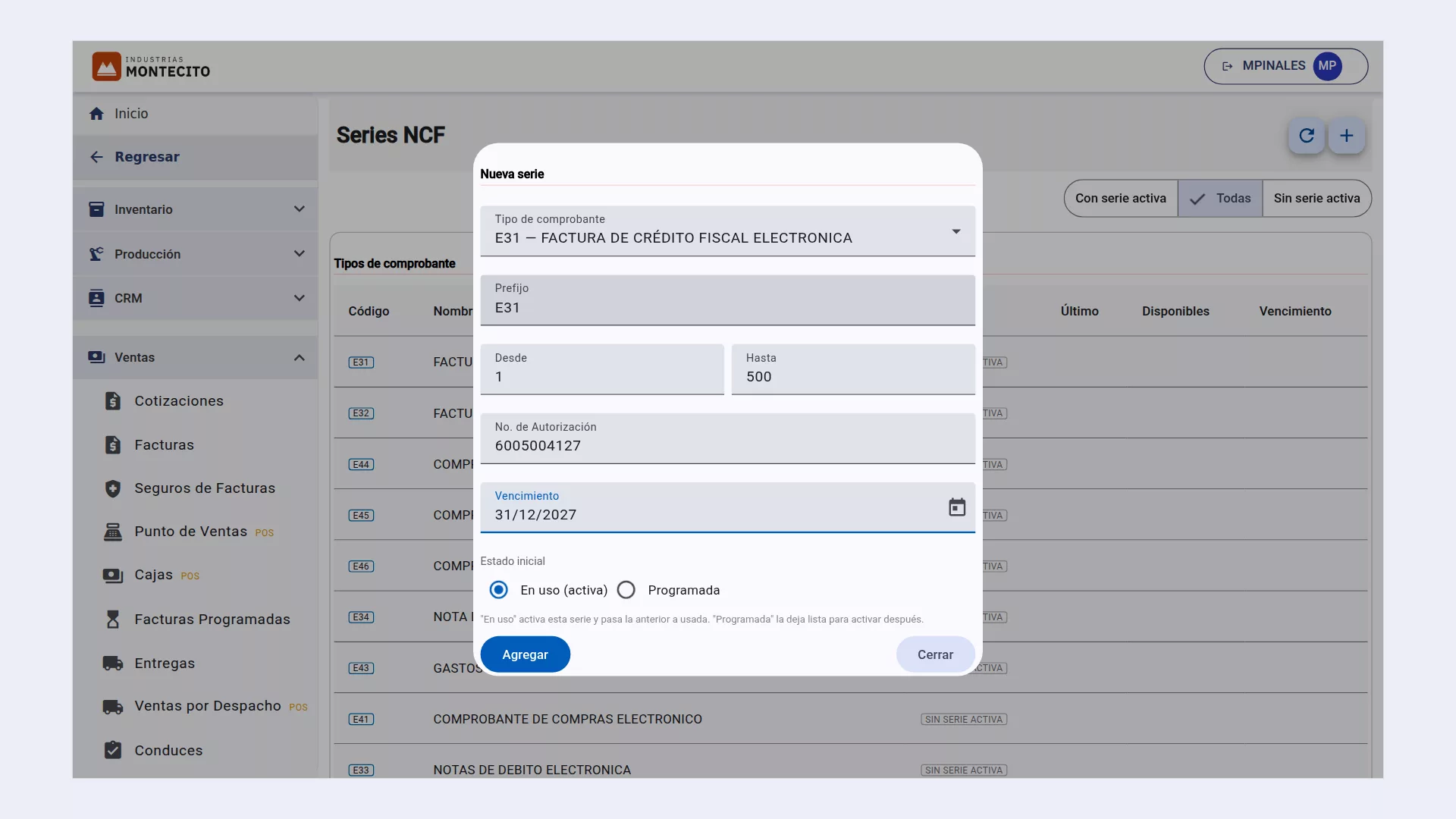Screen dimensions: 1456x819
Task: Click the Prefijo input field
Action: tap(727, 300)
